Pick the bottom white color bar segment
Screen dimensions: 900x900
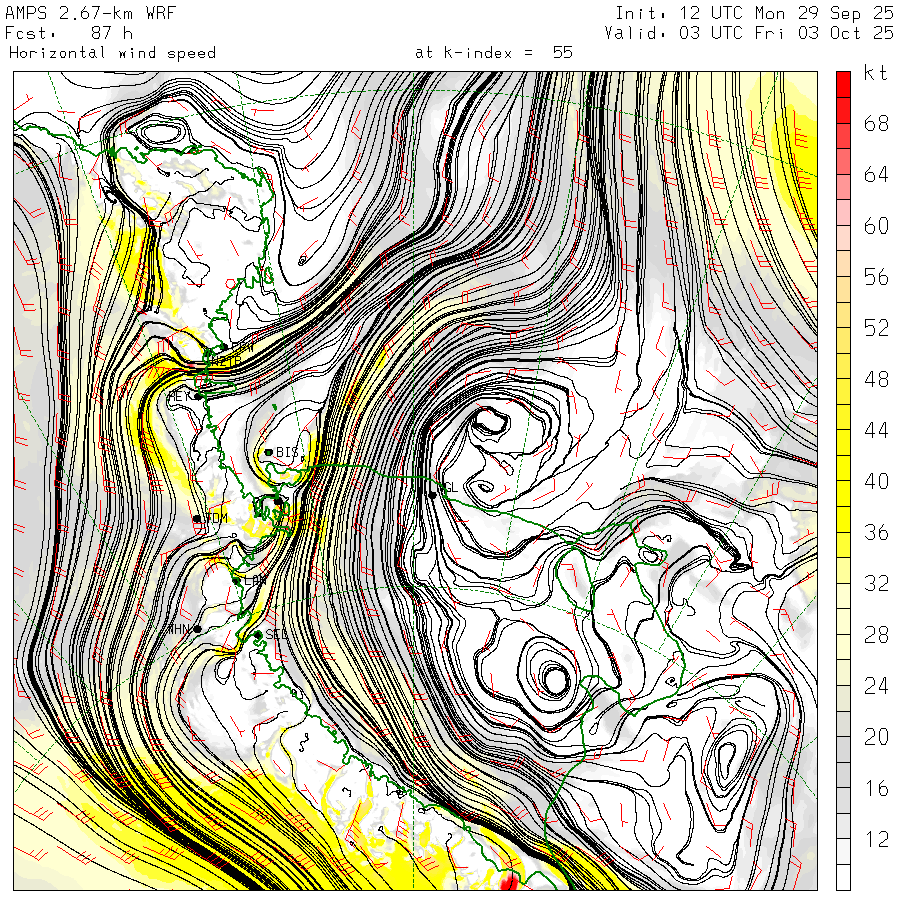843,878
